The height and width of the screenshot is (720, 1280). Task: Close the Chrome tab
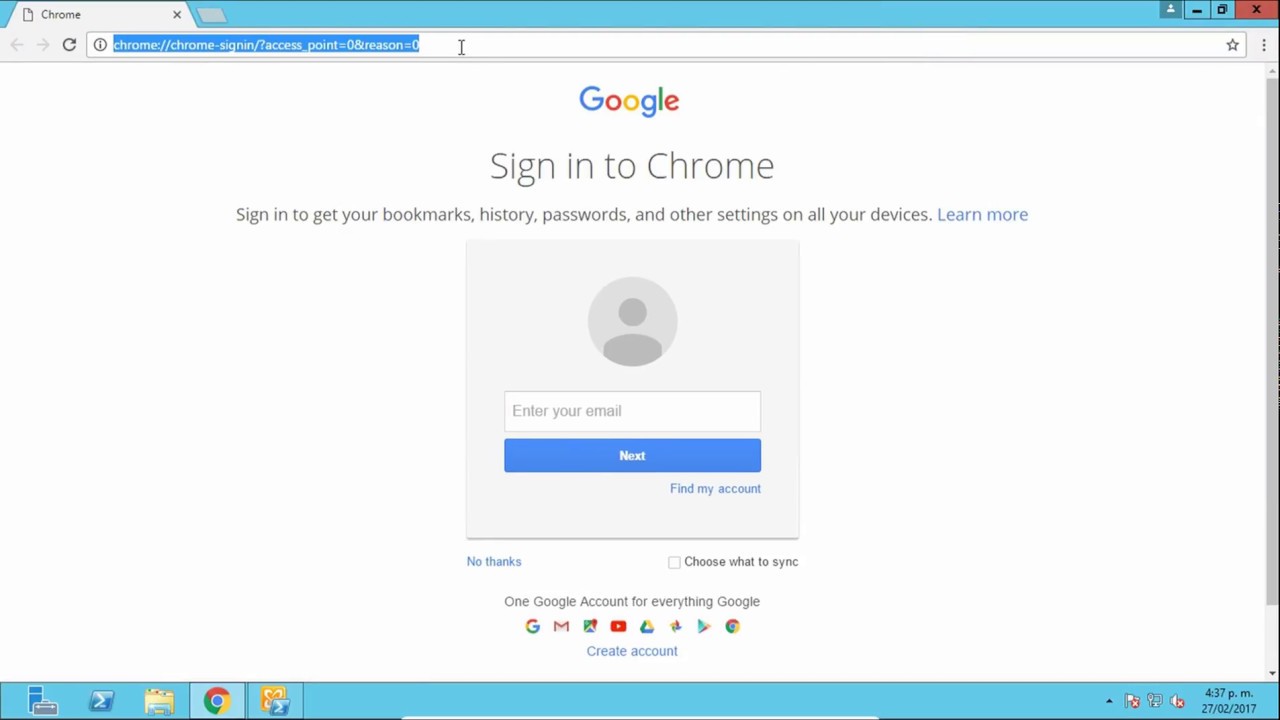click(x=177, y=14)
